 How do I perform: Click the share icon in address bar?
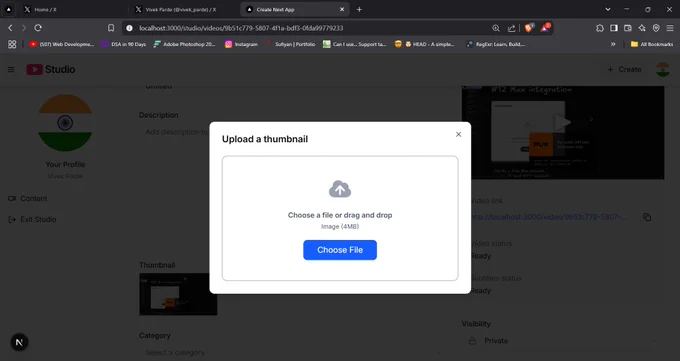pos(512,28)
